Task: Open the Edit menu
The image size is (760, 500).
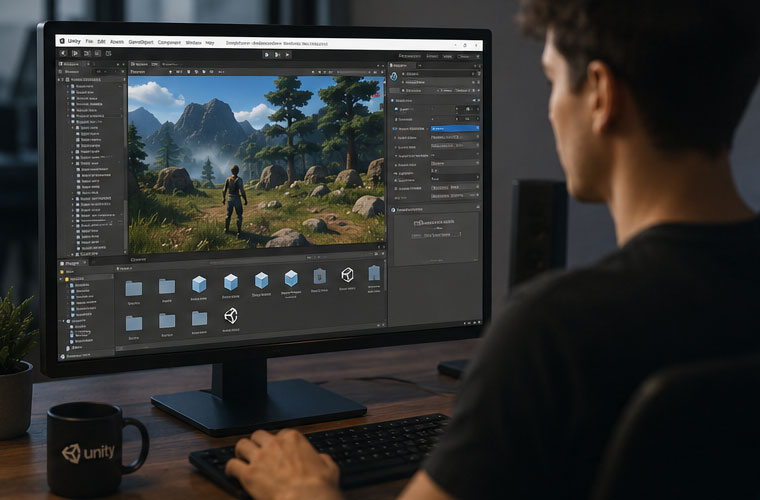Action: click(x=101, y=42)
